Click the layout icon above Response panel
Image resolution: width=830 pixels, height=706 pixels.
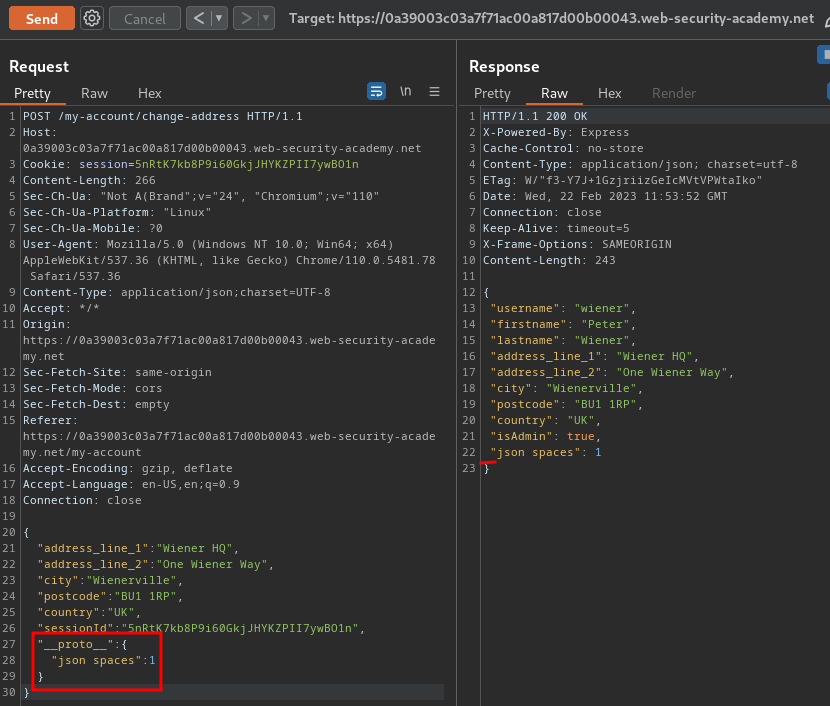(824, 55)
